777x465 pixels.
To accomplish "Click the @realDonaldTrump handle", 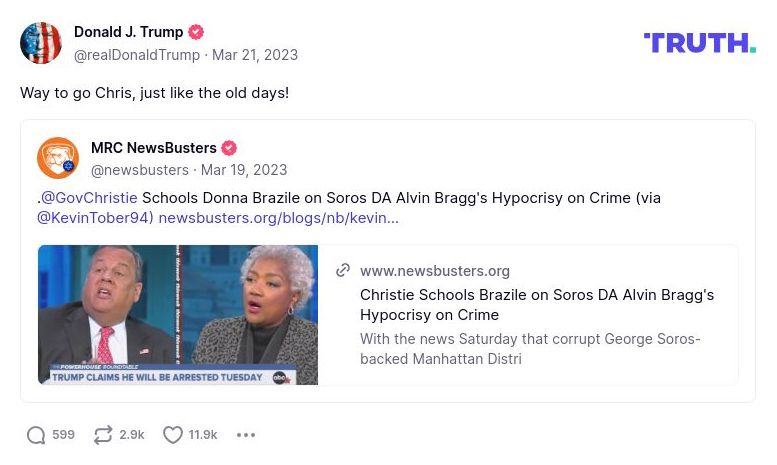I will click(136, 55).
